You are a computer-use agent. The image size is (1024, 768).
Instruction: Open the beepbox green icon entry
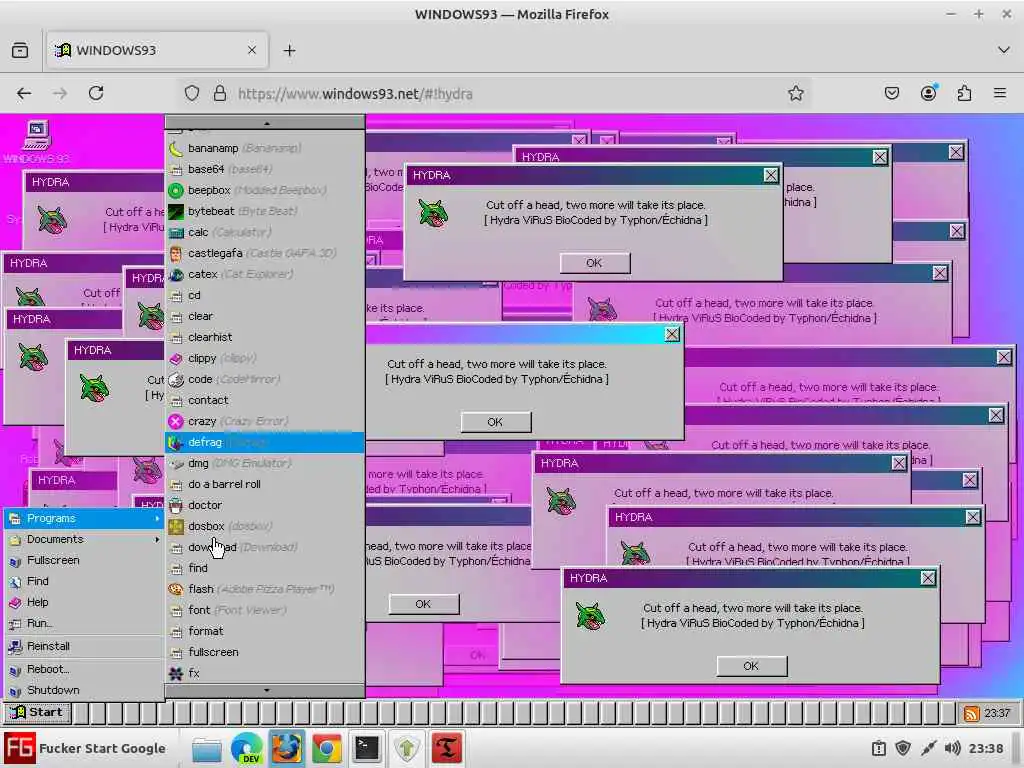click(x=264, y=190)
